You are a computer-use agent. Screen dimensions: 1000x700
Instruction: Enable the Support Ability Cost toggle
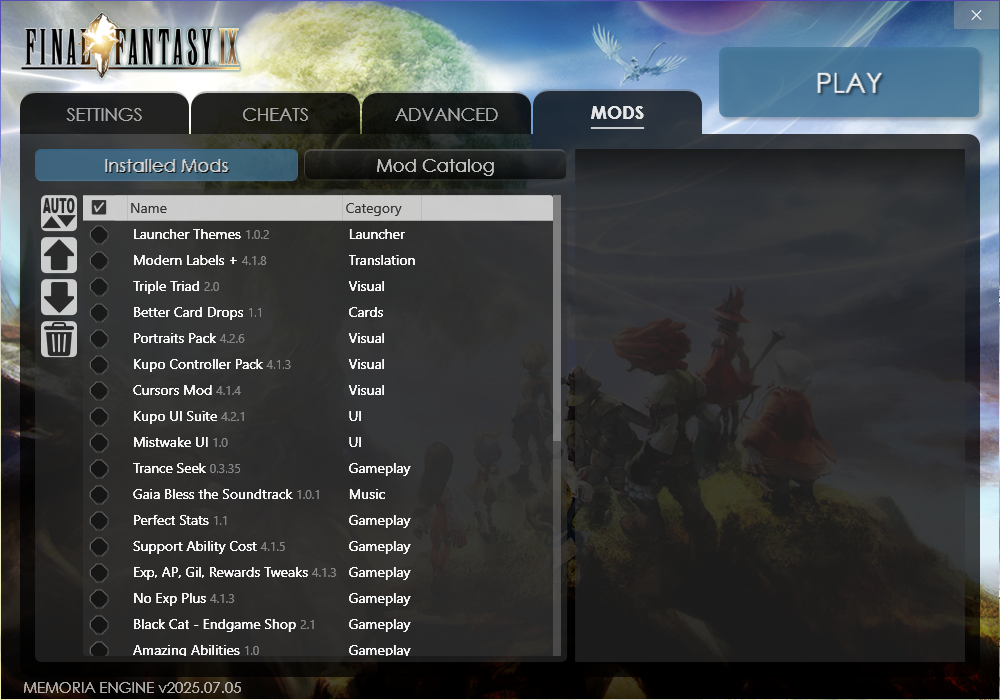pyautogui.click(x=99, y=546)
